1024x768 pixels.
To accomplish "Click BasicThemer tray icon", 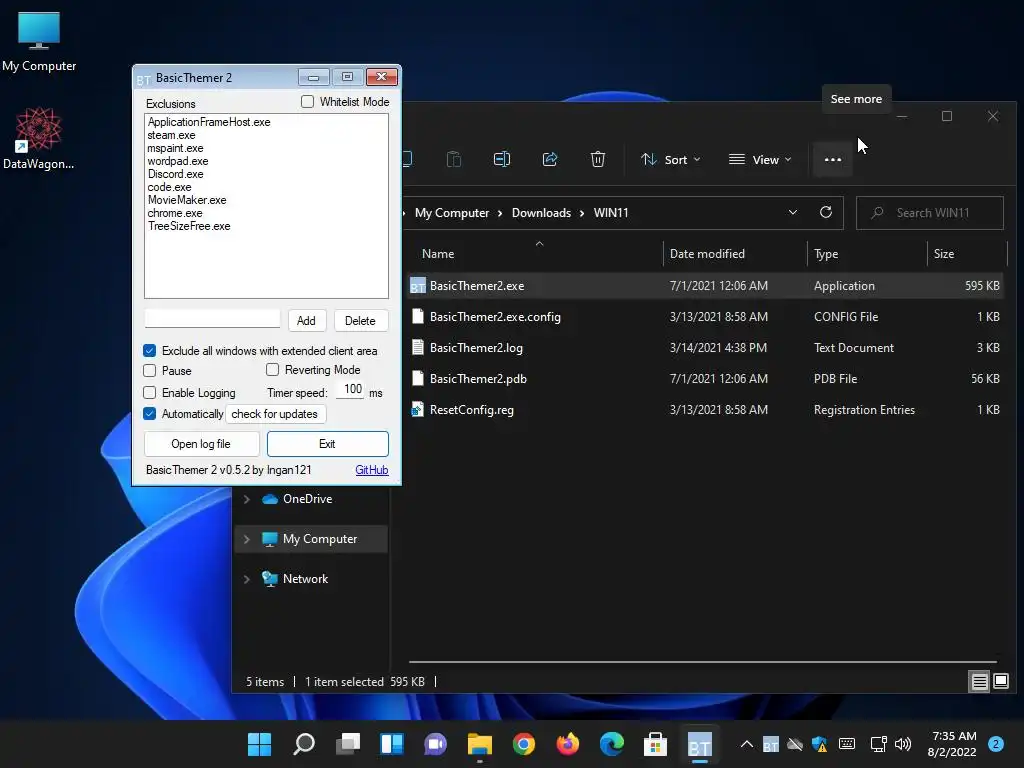I will [x=771, y=744].
